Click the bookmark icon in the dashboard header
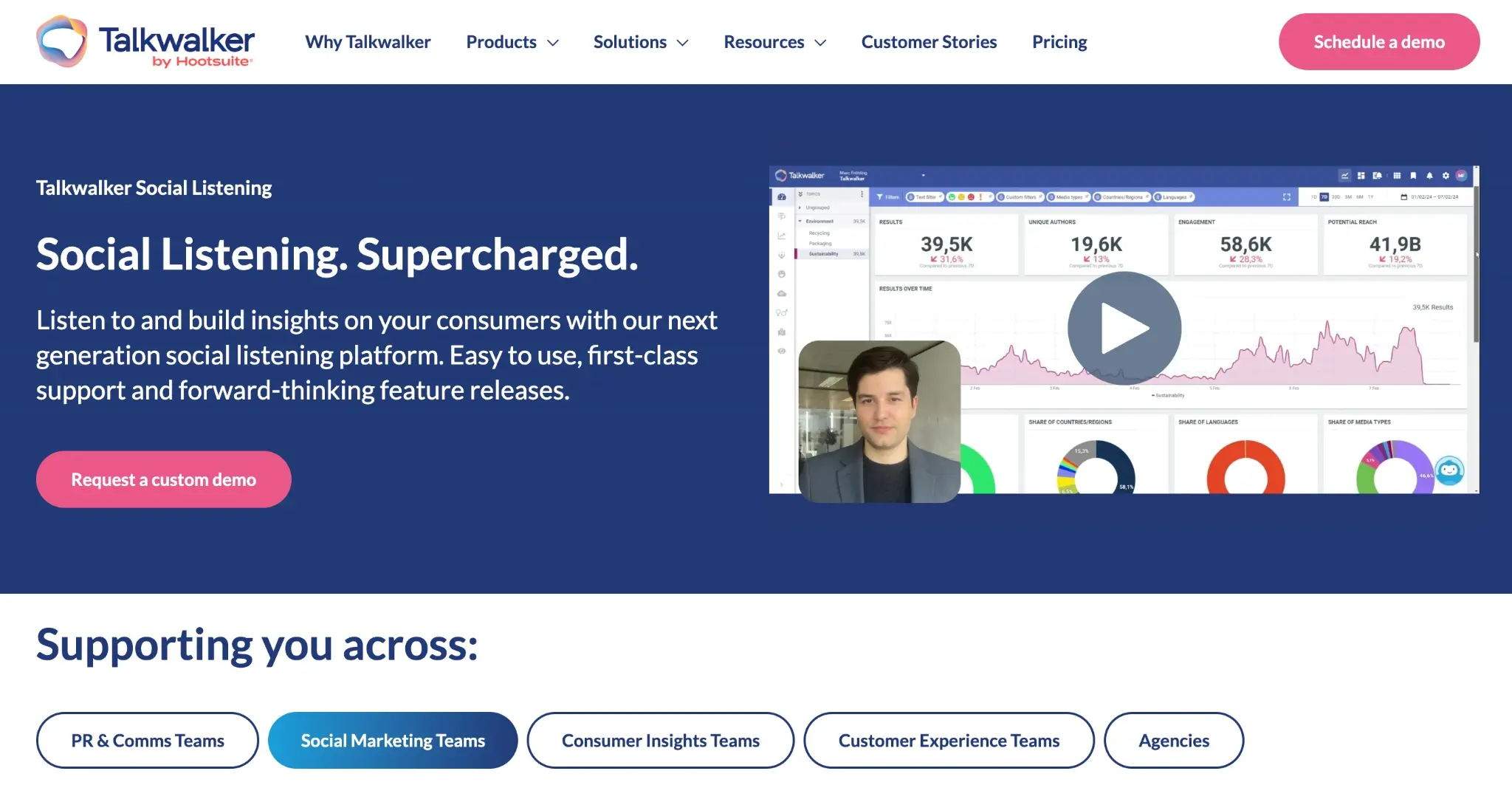 (1413, 175)
